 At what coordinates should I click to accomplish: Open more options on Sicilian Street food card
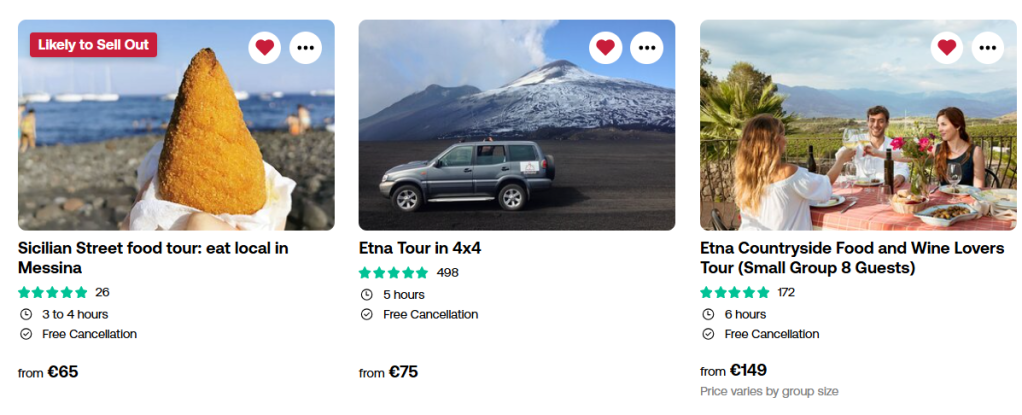click(x=306, y=47)
